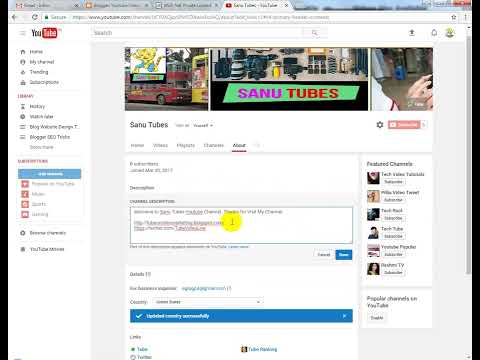Open the Country dropdown
The height and width of the screenshot is (360, 480).
pyautogui.click(x=207, y=302)
